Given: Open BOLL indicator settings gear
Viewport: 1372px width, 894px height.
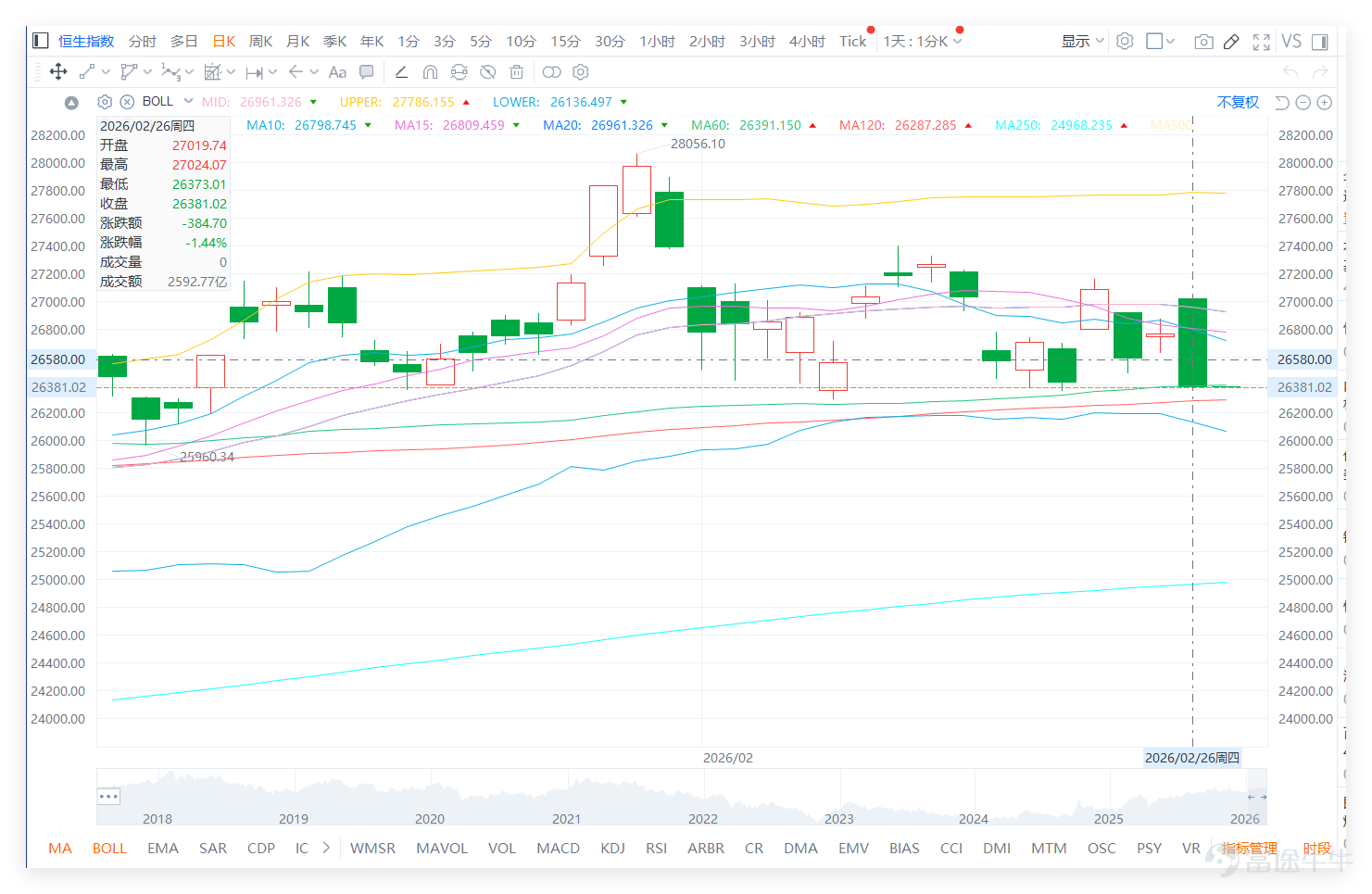Looking at the screenshot, I should pos(105,102).
